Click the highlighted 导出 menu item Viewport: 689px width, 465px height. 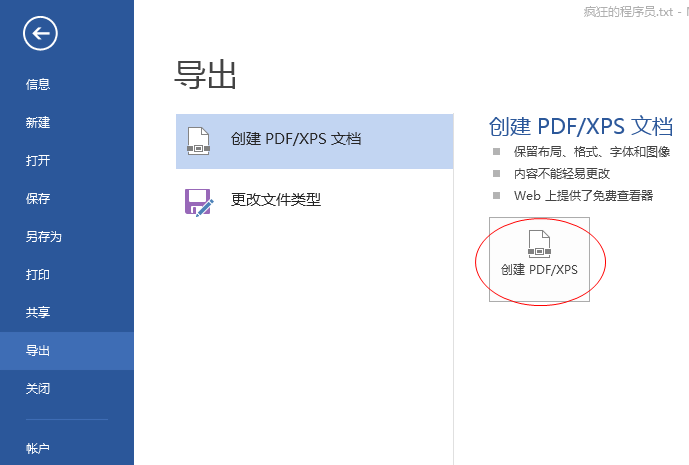coord(38,351)
